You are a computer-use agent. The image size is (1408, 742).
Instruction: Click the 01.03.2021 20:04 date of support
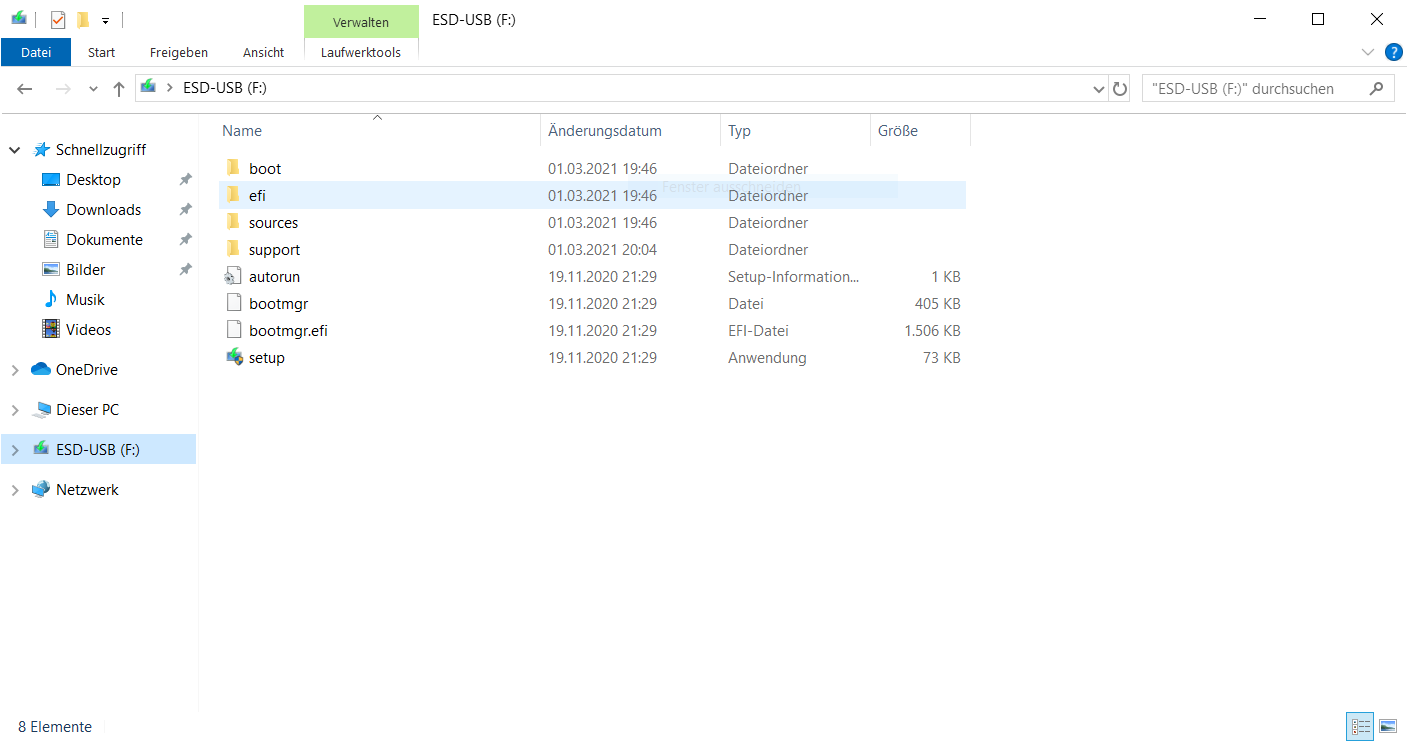[x=602, y=249]
